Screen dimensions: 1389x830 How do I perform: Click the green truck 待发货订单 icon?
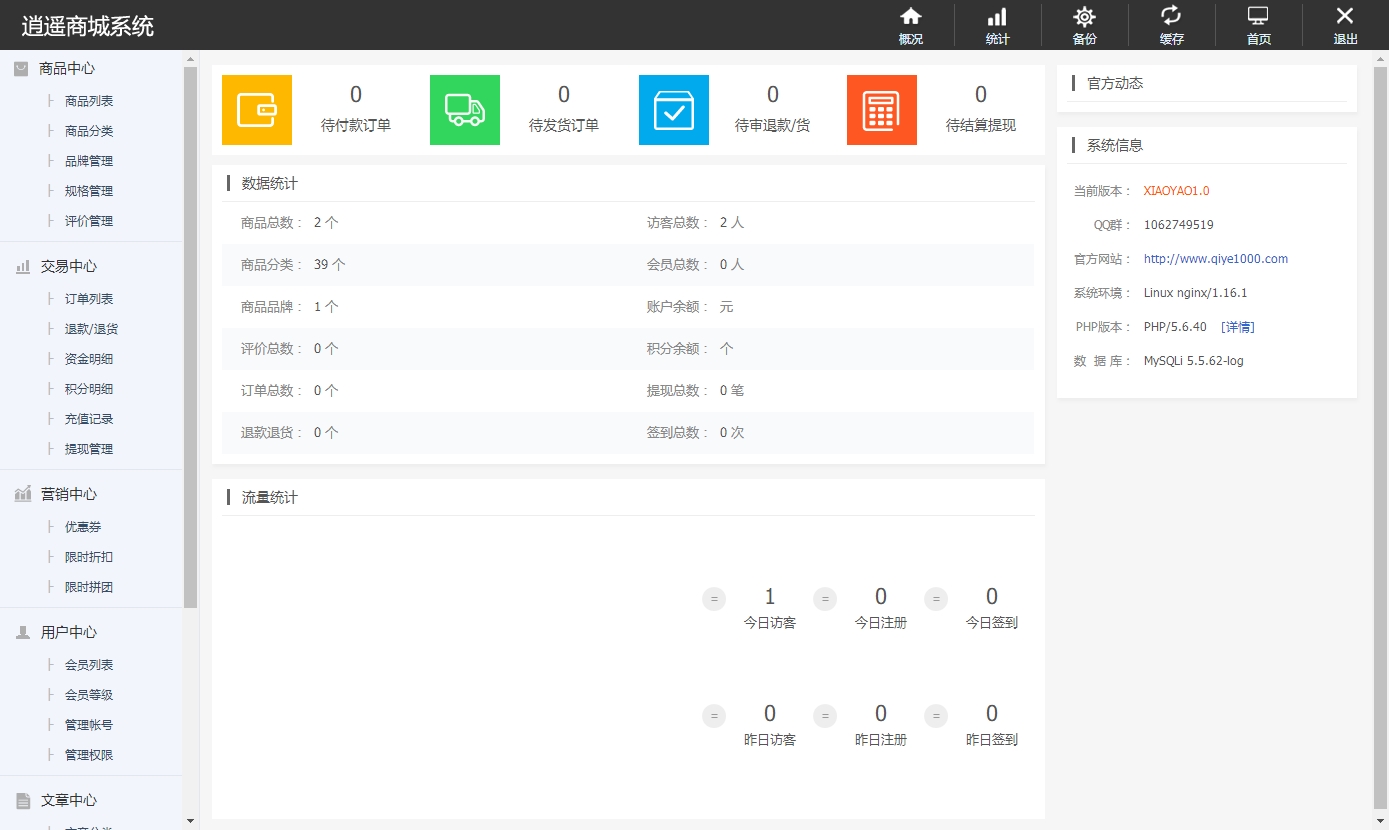(465, 110)
